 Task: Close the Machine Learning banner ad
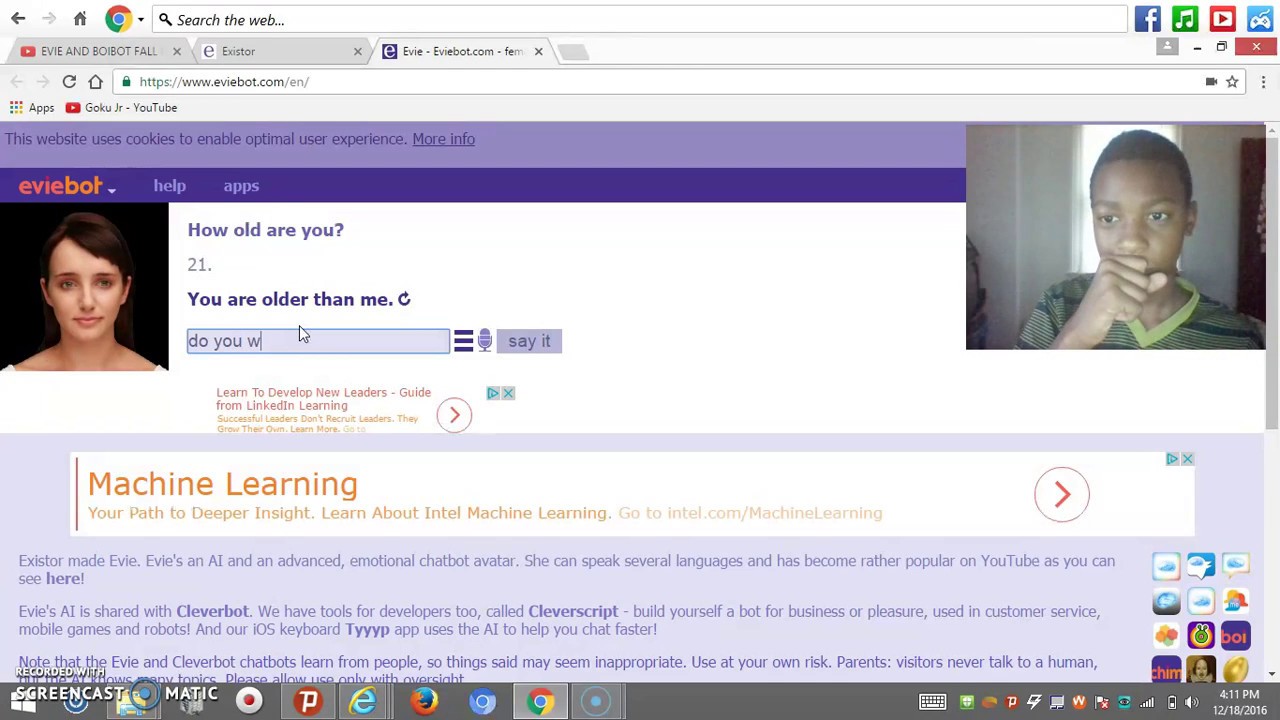(x=1187, y=459)
